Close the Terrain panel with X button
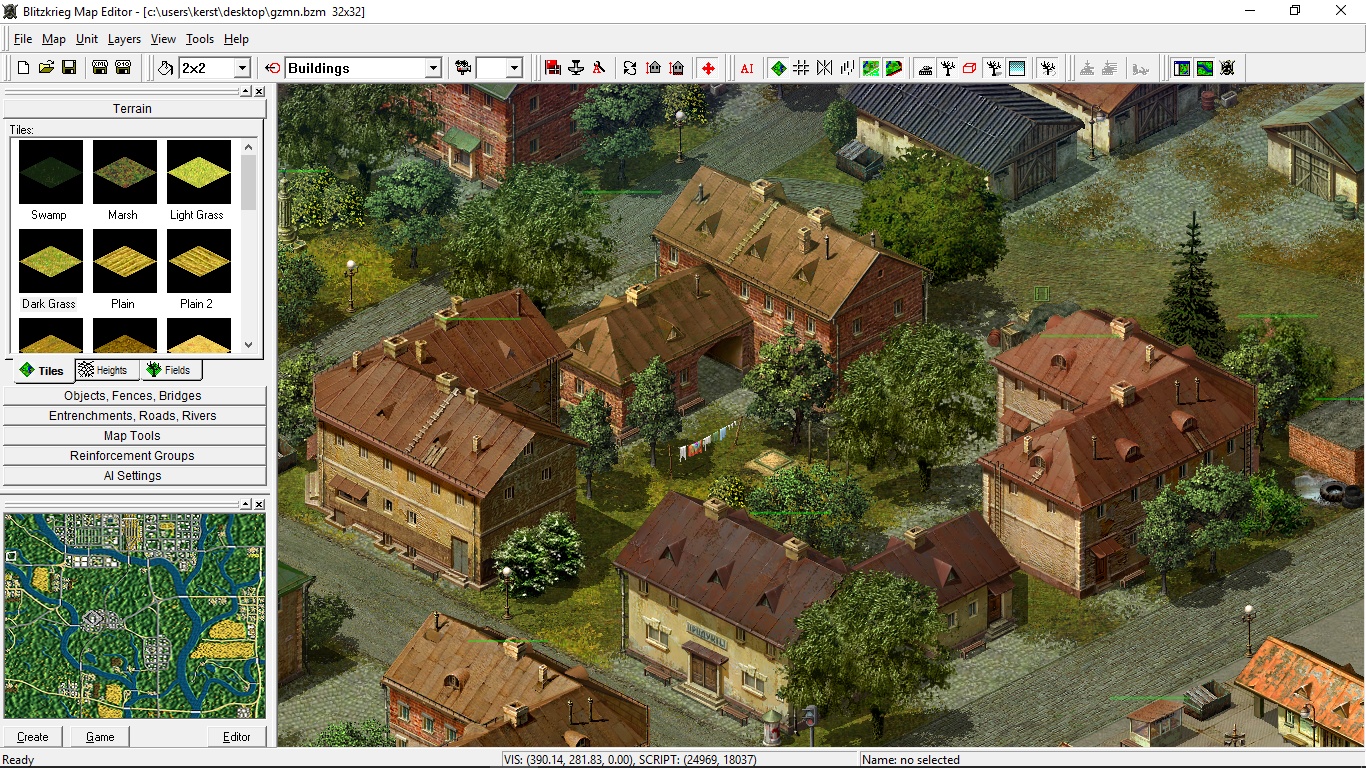Viewport: 1366px width, 768px height. [x=259, y=91]
